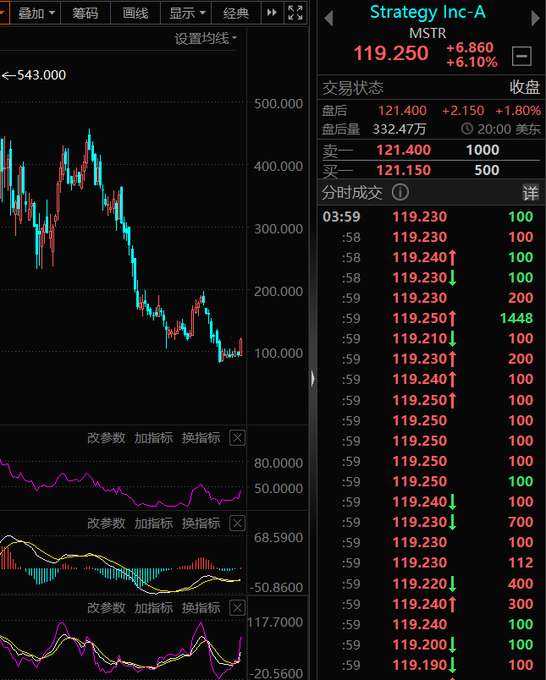Click +6.10% change percentage
The image size is (546, 680).
[471, 62]
